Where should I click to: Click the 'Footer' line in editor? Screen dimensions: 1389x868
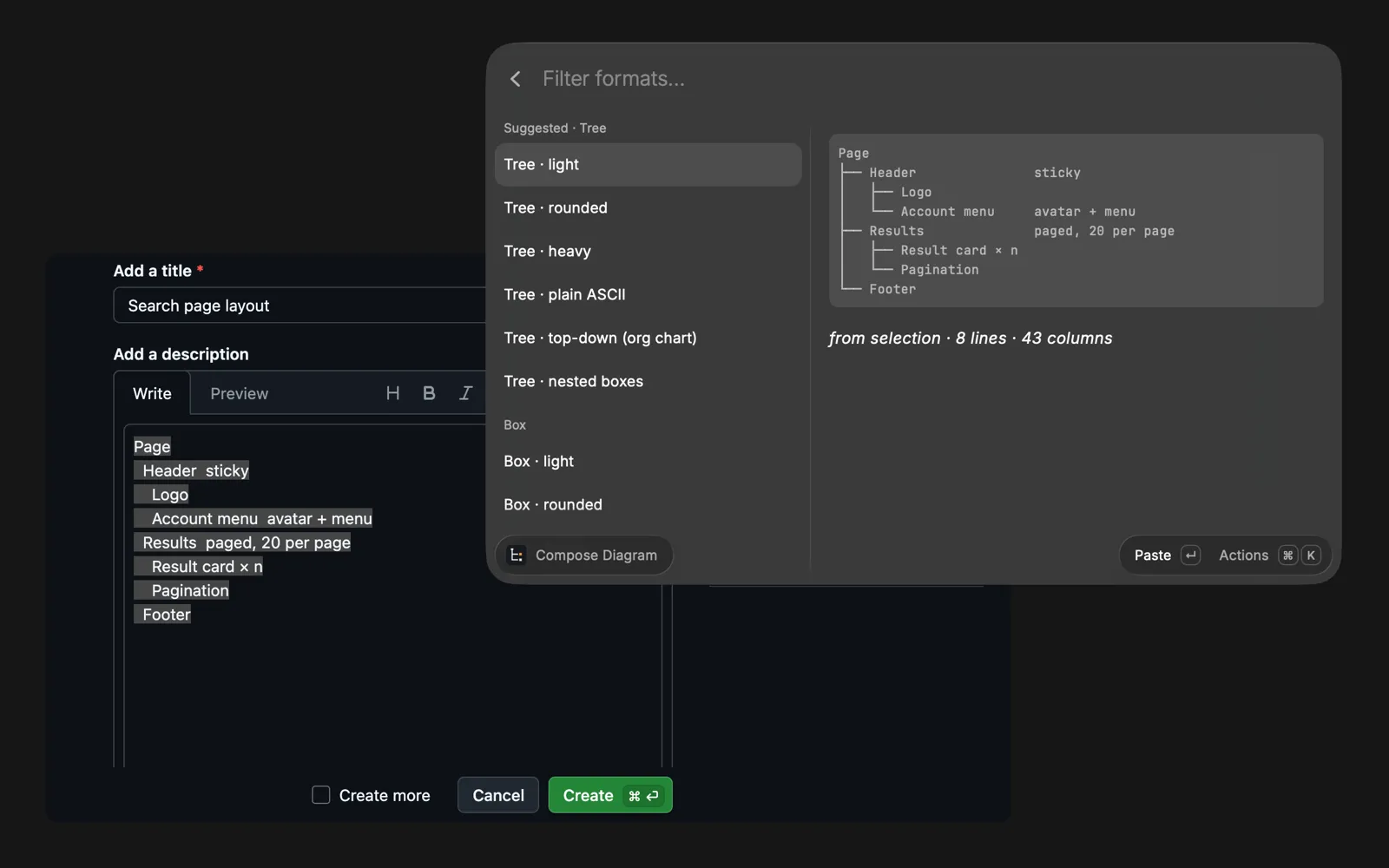point(162,615)
